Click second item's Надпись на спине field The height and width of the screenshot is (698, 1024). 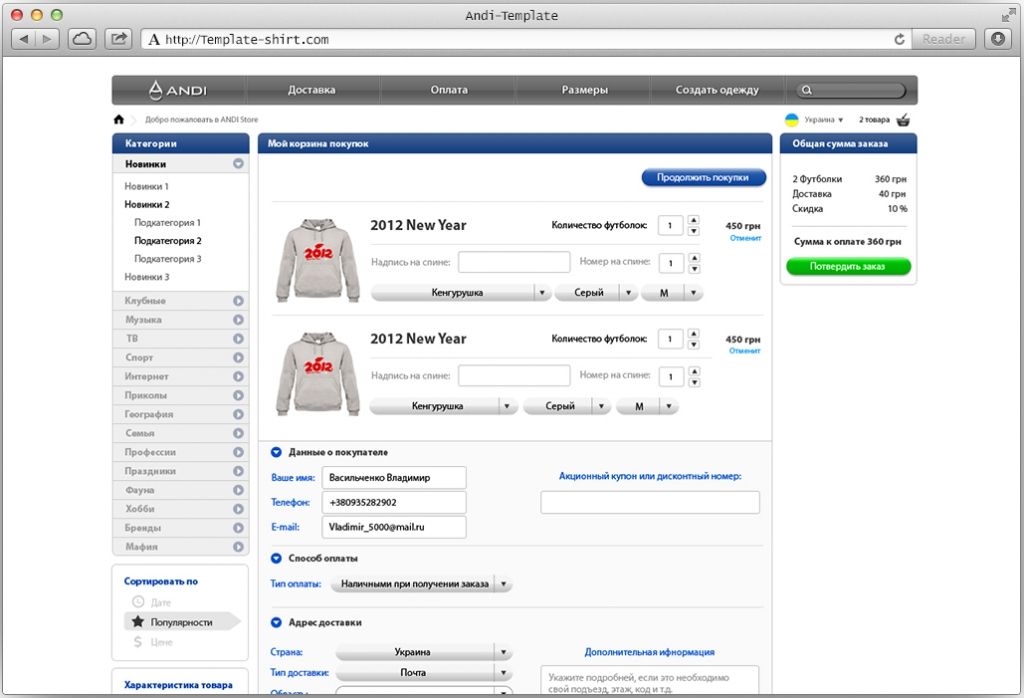514,375
